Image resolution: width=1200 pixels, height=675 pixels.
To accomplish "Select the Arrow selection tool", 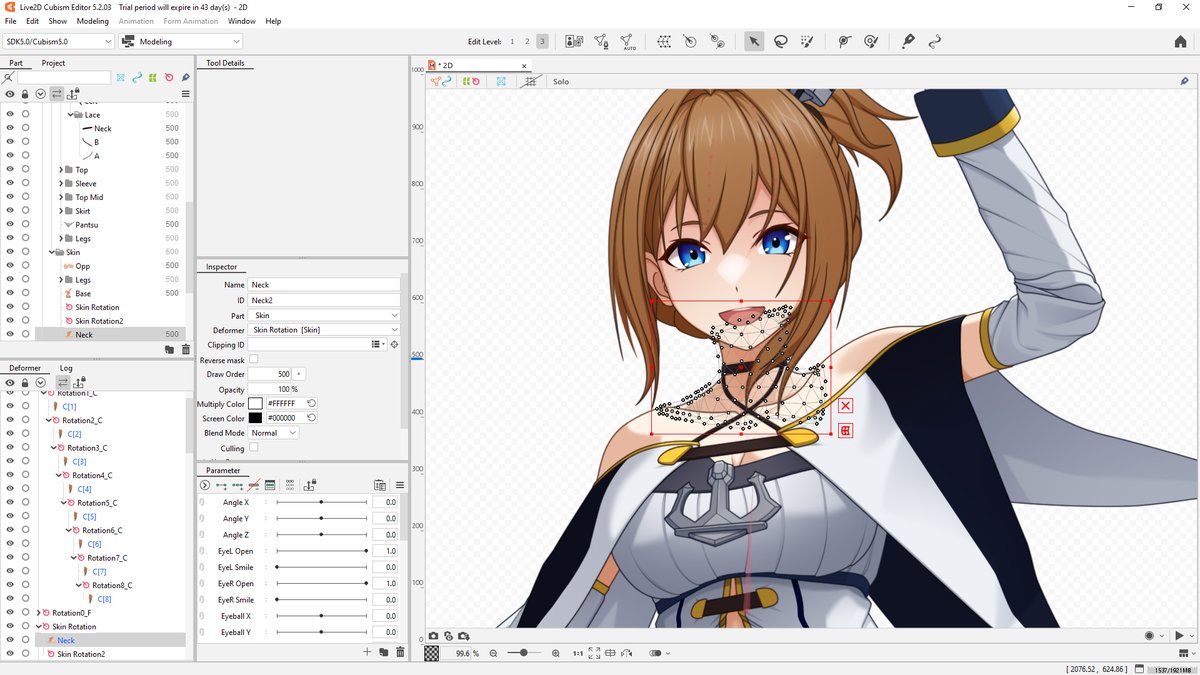I will coord(753,41).
